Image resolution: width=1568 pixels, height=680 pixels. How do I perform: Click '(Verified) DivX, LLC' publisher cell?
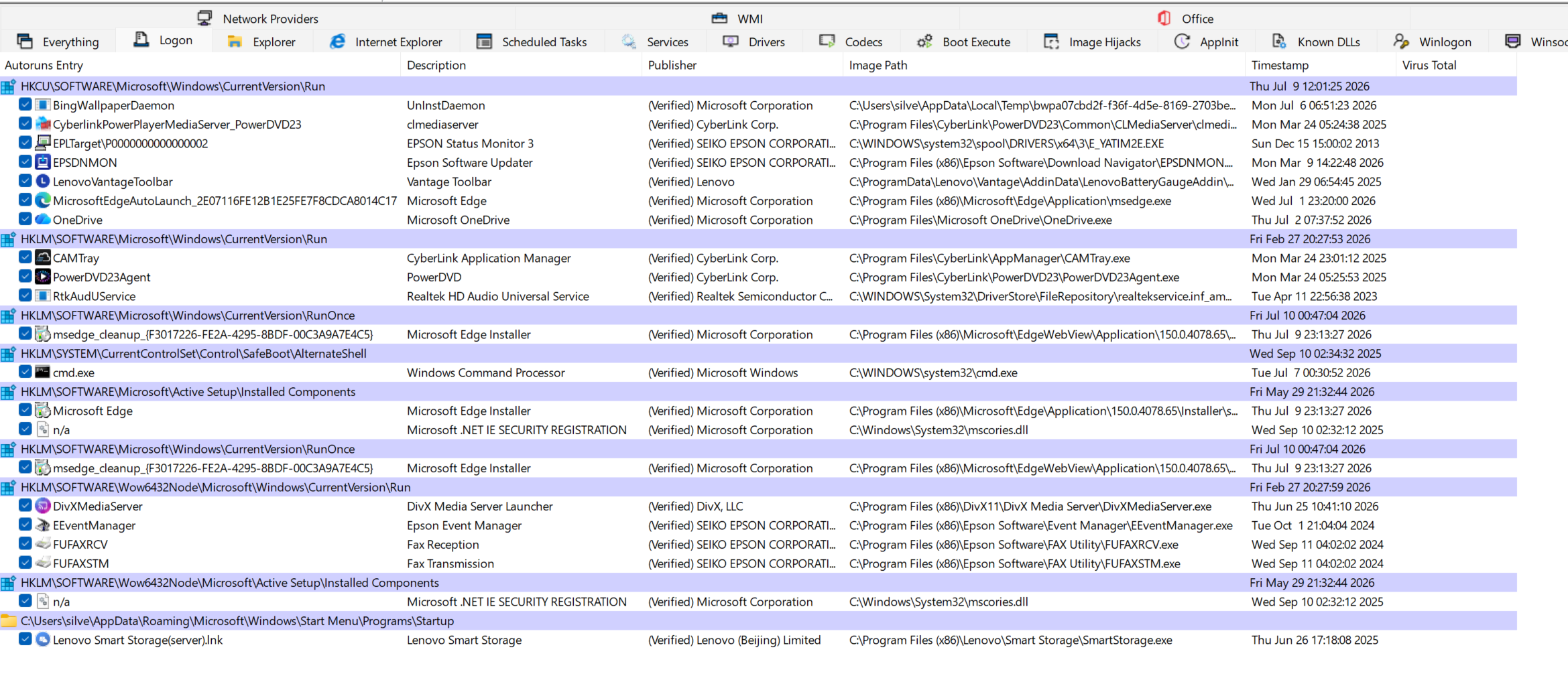695,506
